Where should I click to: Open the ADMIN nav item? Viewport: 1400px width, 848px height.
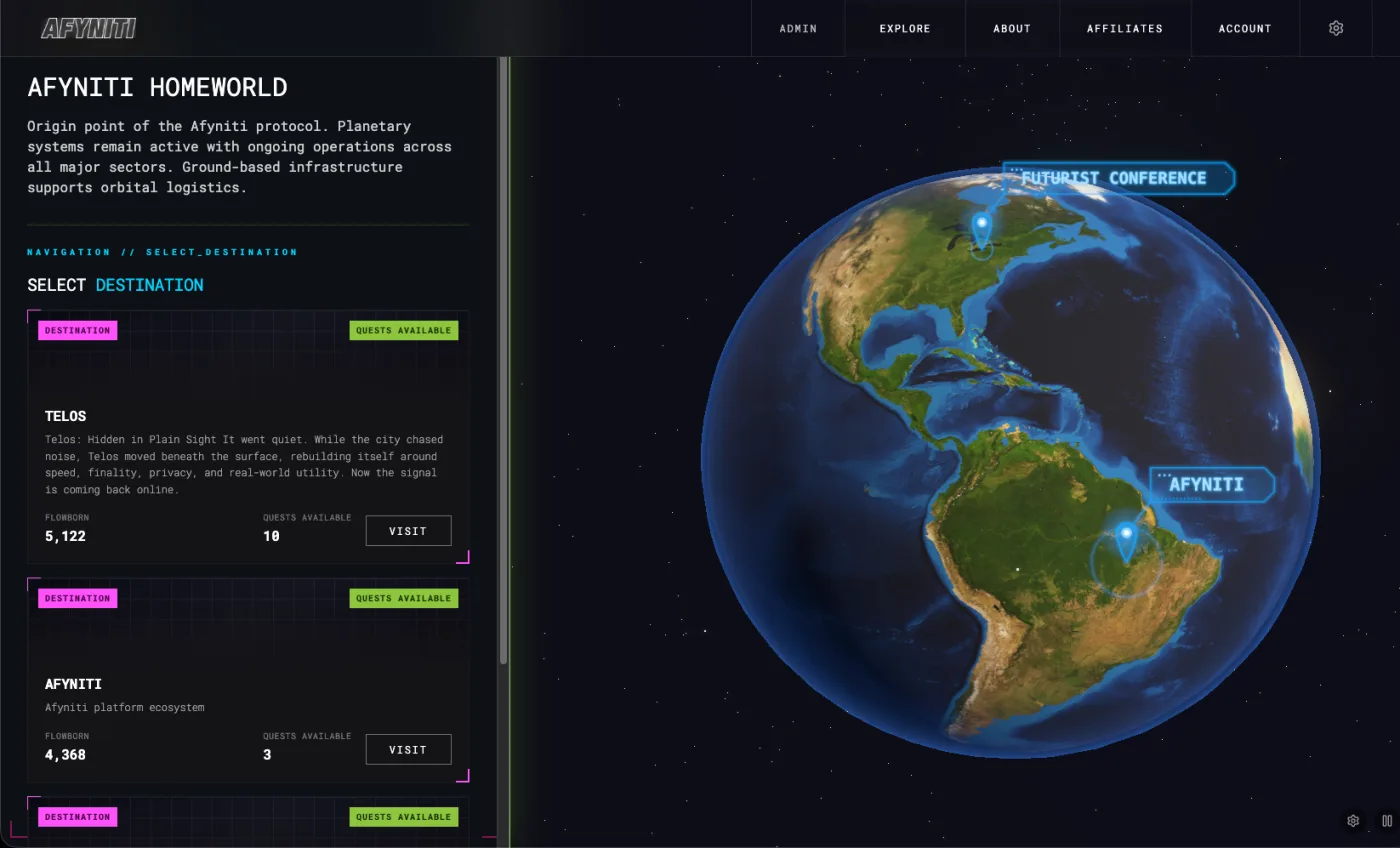798,28
